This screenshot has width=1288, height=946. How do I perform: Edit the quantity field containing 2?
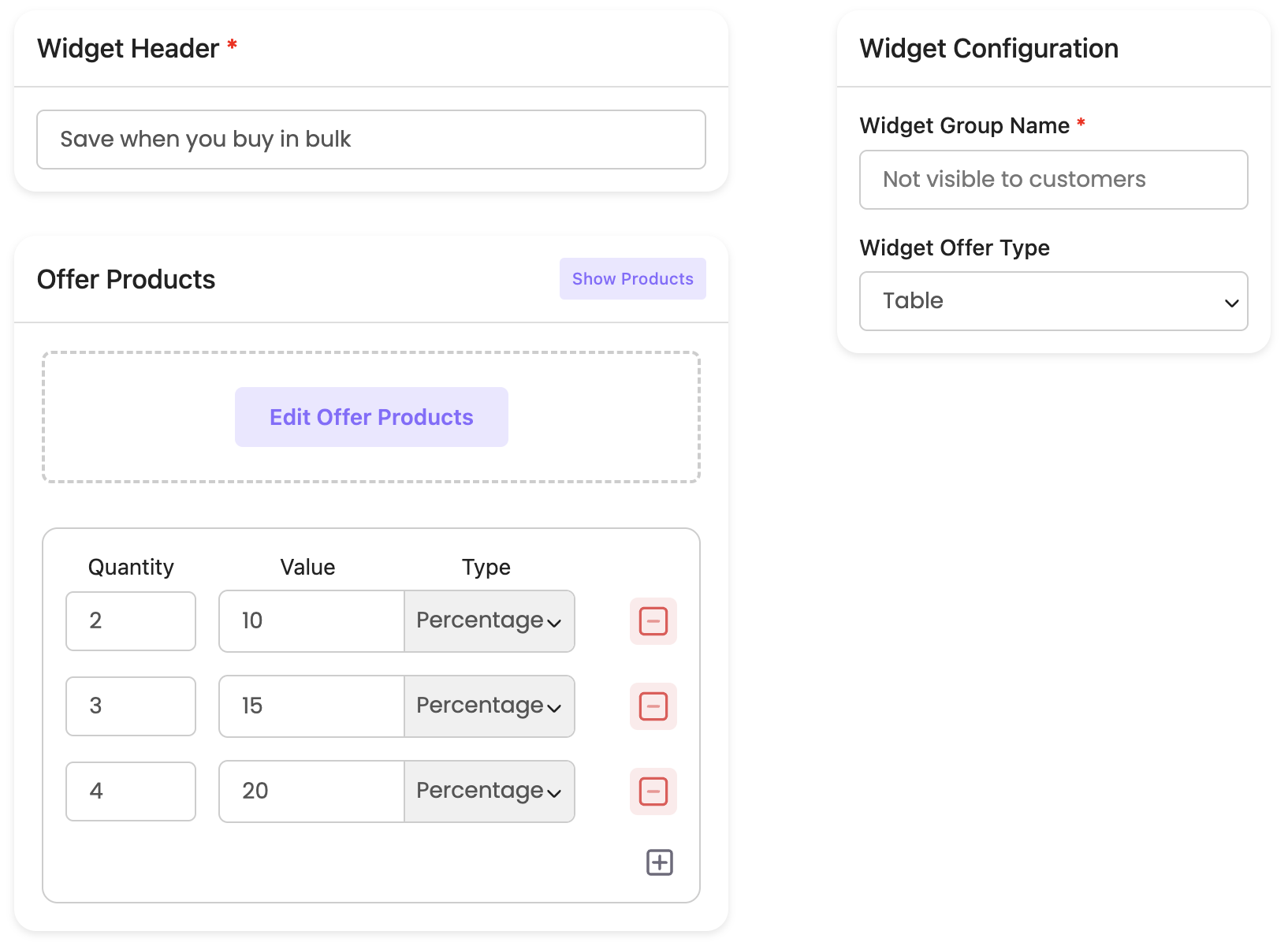[131, 621]
